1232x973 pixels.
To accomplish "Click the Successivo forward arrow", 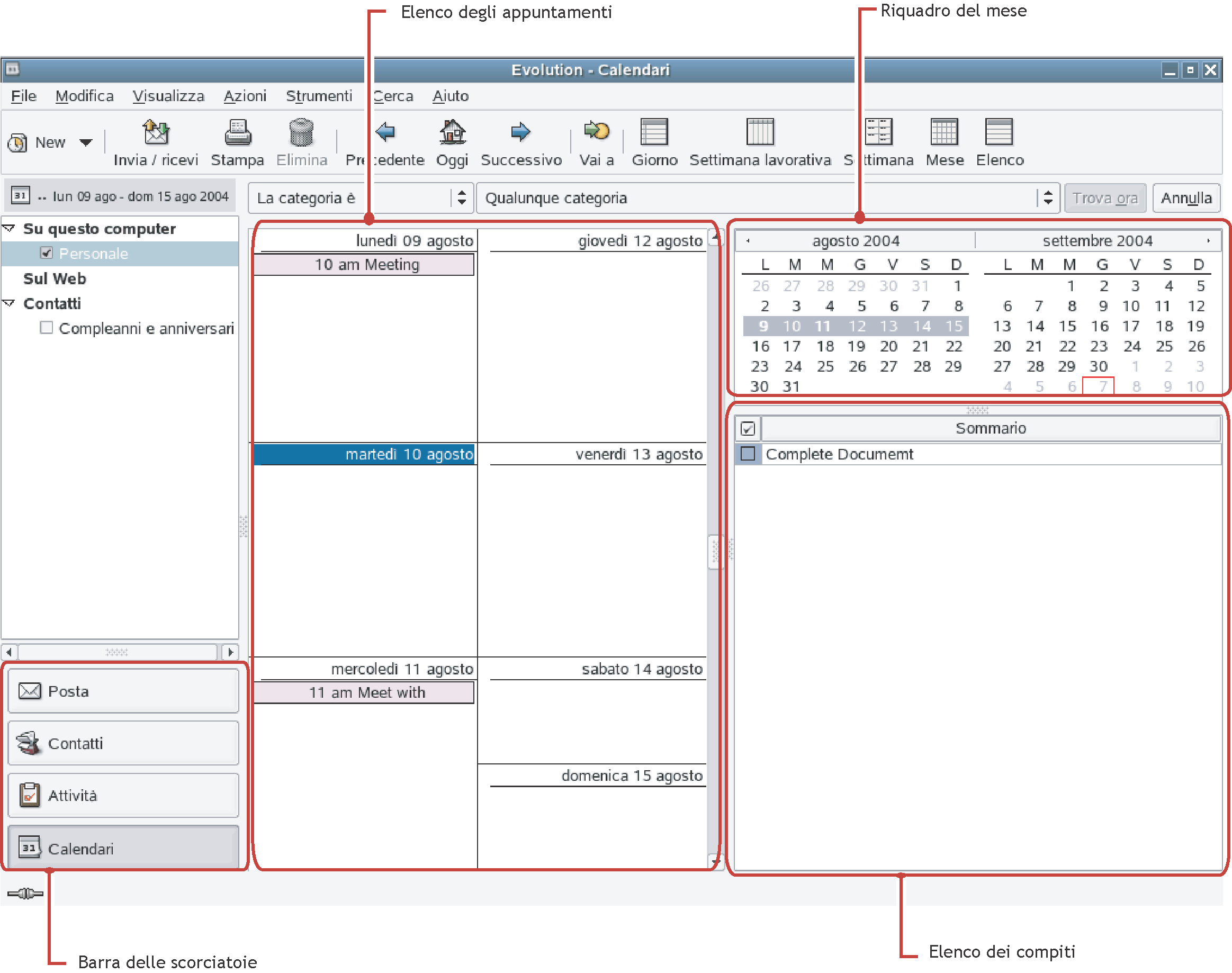I will 520,133.
